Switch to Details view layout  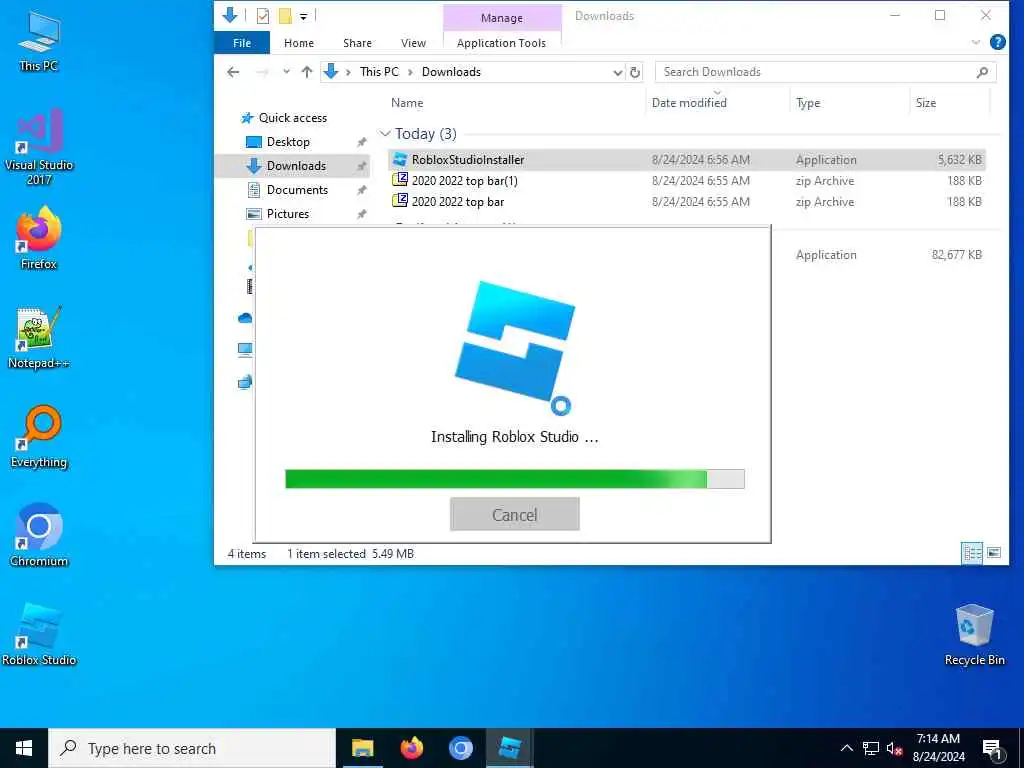[x=972, y=554]
